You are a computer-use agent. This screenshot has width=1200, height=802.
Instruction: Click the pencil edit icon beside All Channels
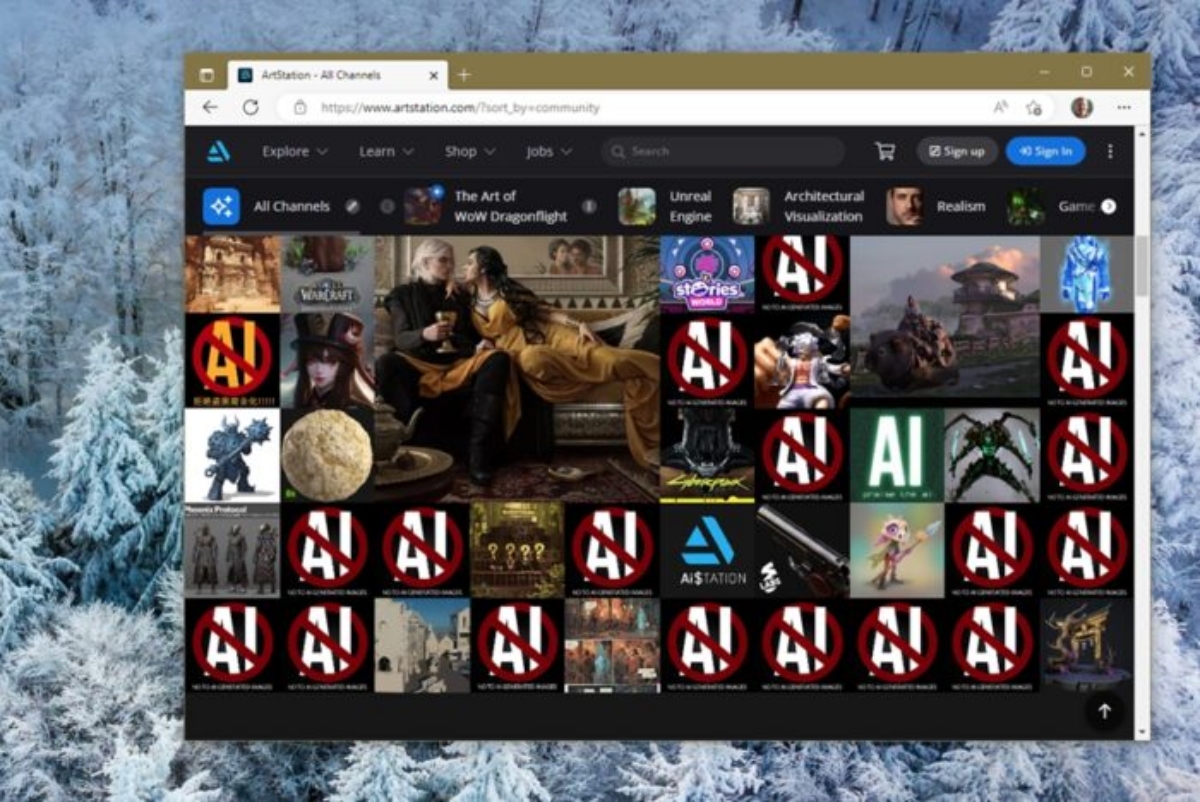[x=352, y=206]
